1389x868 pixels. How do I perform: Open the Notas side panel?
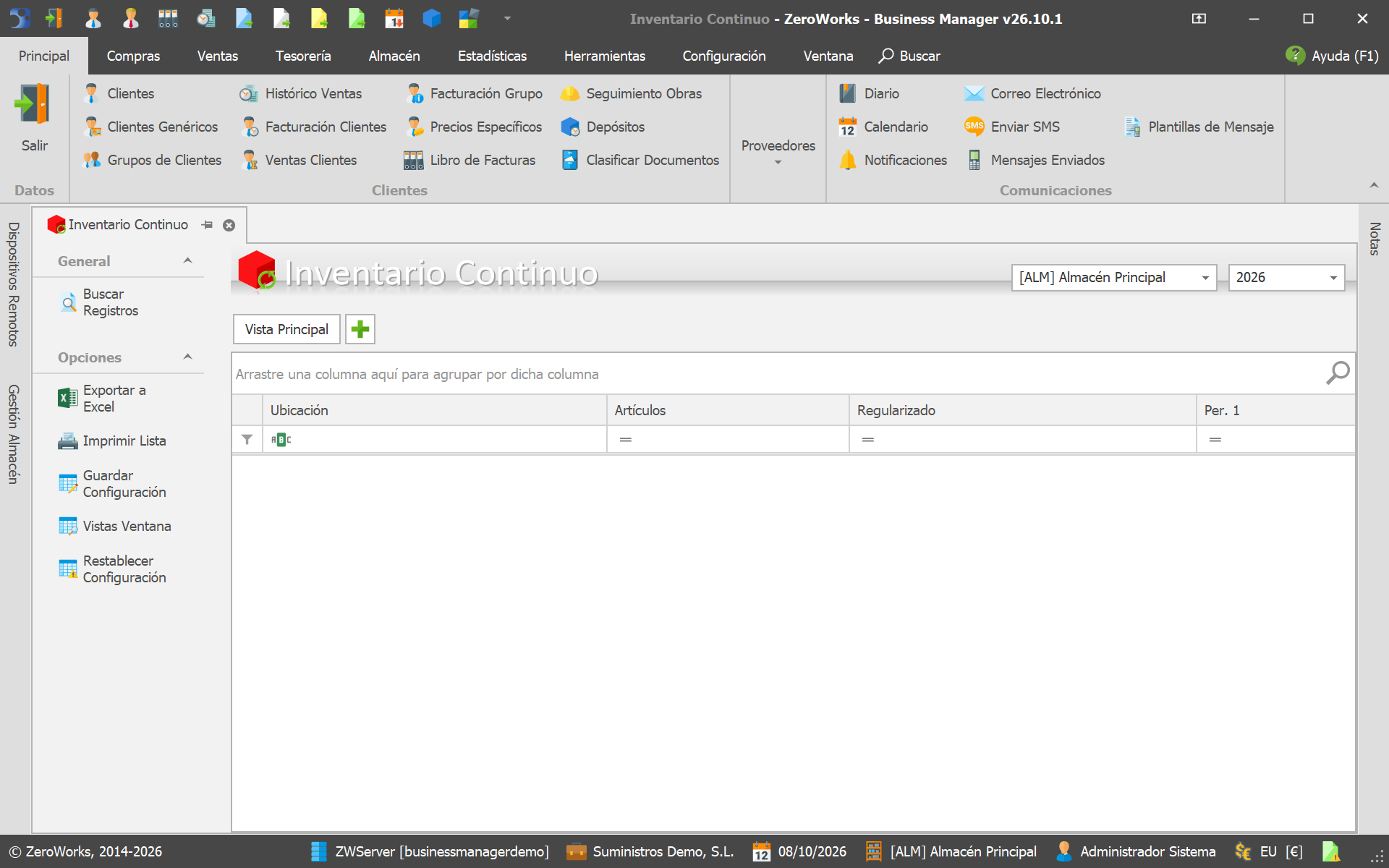pos(1375,239)
